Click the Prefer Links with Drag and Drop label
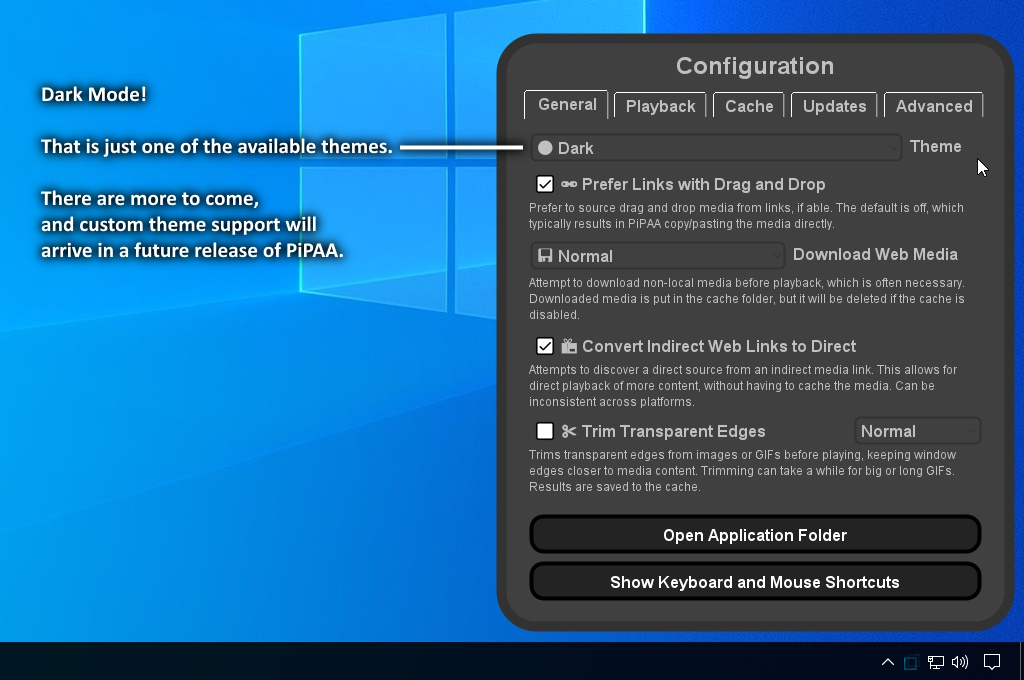The width and height of the screenshot is (1024, 680). pos(703,184)
